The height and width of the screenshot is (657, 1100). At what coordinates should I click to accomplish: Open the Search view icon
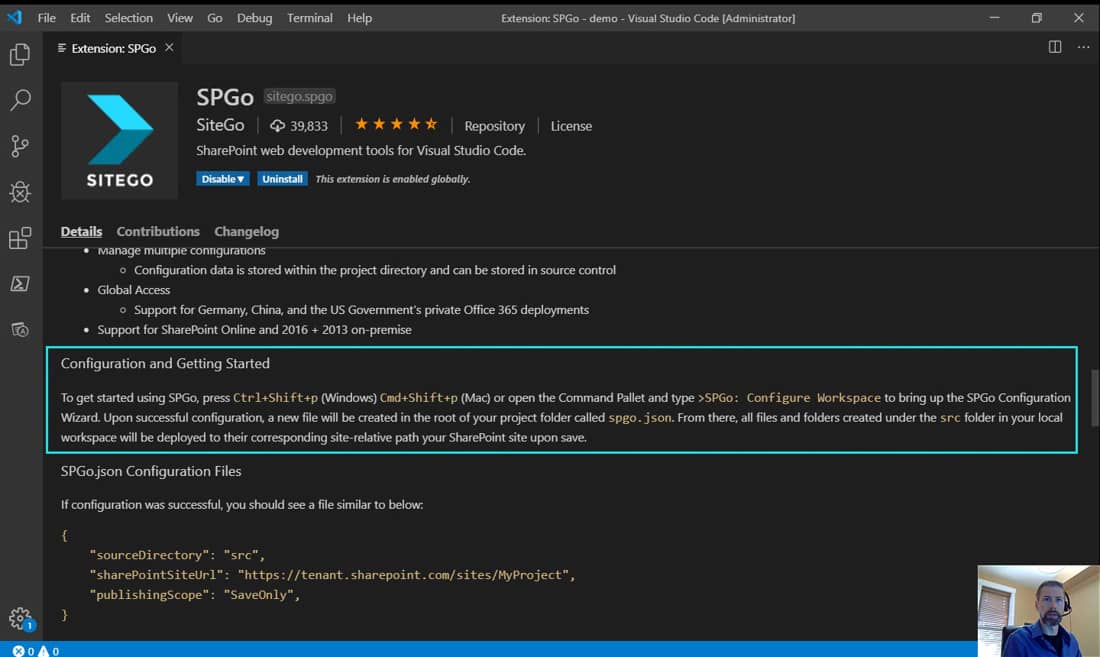coord(20,100)
